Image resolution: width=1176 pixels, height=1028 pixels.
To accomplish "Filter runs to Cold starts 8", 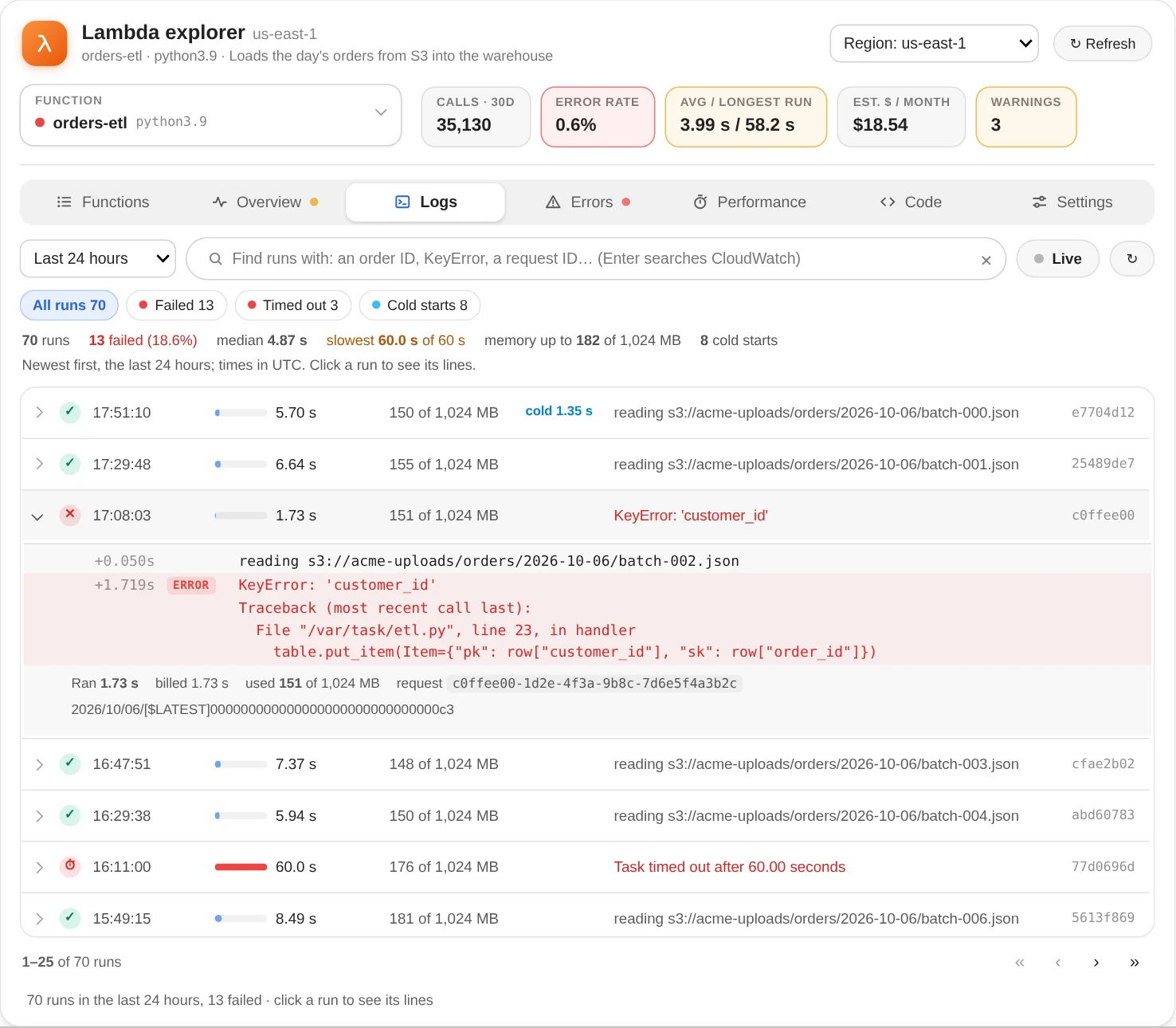I will (419, 305).
